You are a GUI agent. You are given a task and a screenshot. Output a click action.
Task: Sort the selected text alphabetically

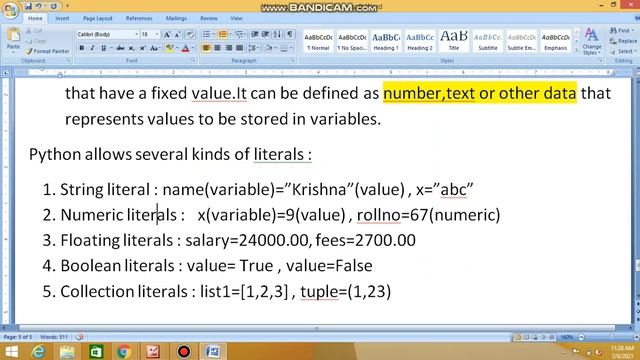(277, 35)
